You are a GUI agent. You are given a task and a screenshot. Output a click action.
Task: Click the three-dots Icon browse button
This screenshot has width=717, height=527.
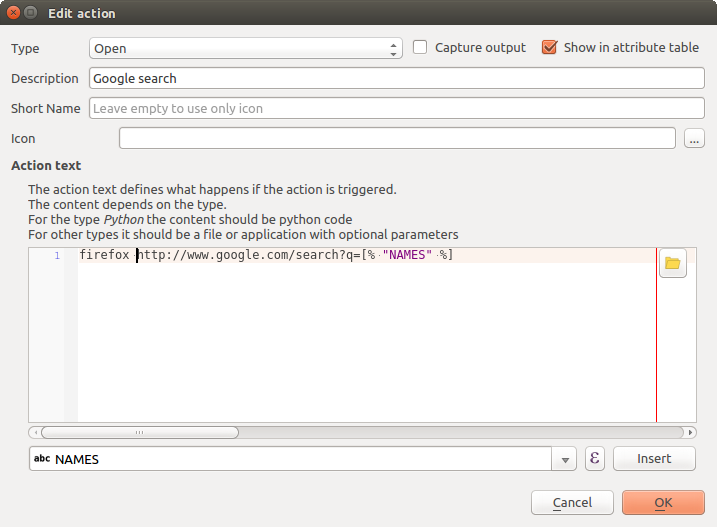click(x=694, y=139)
